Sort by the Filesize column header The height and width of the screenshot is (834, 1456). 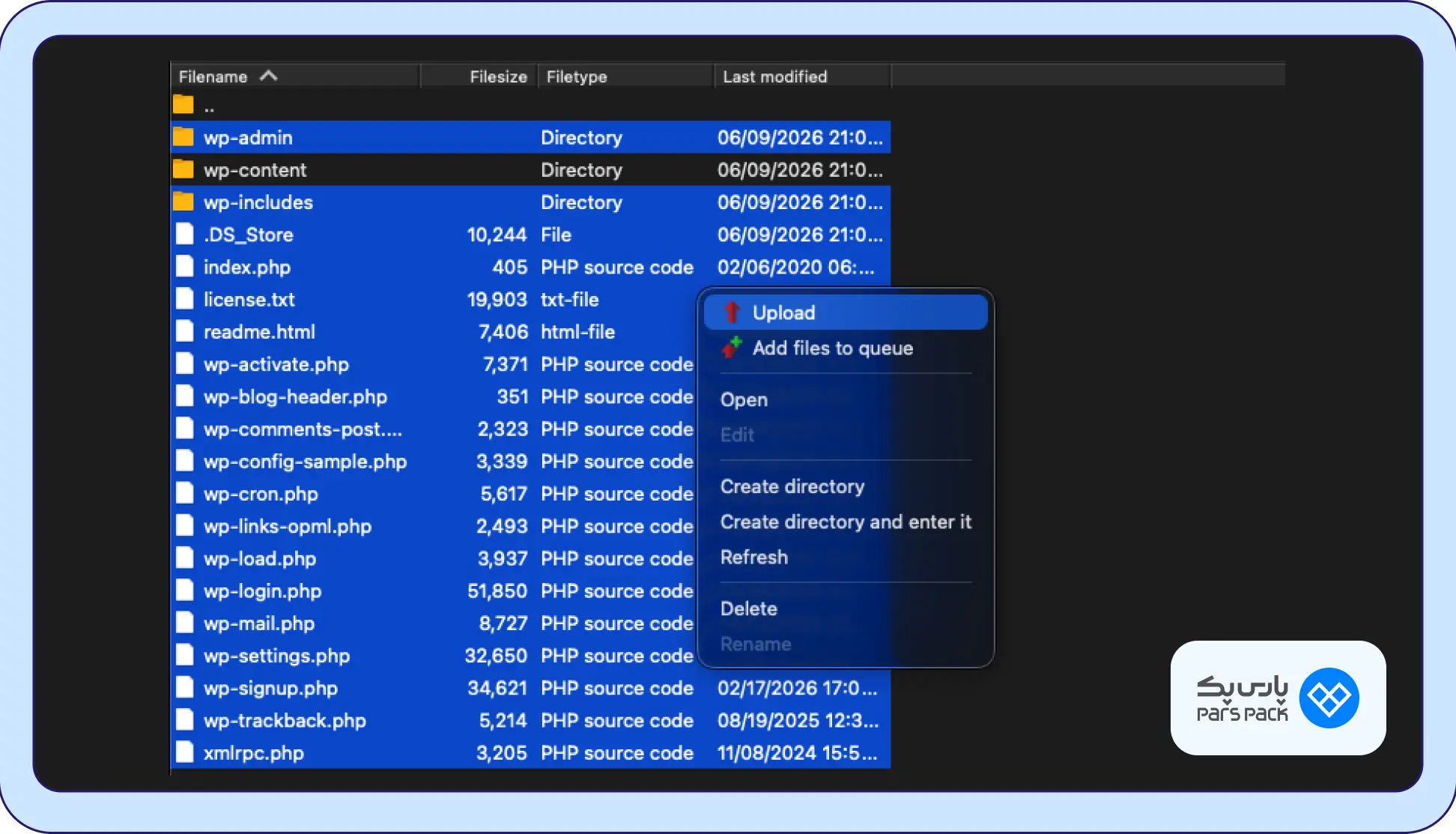click(x=479, y=76)
